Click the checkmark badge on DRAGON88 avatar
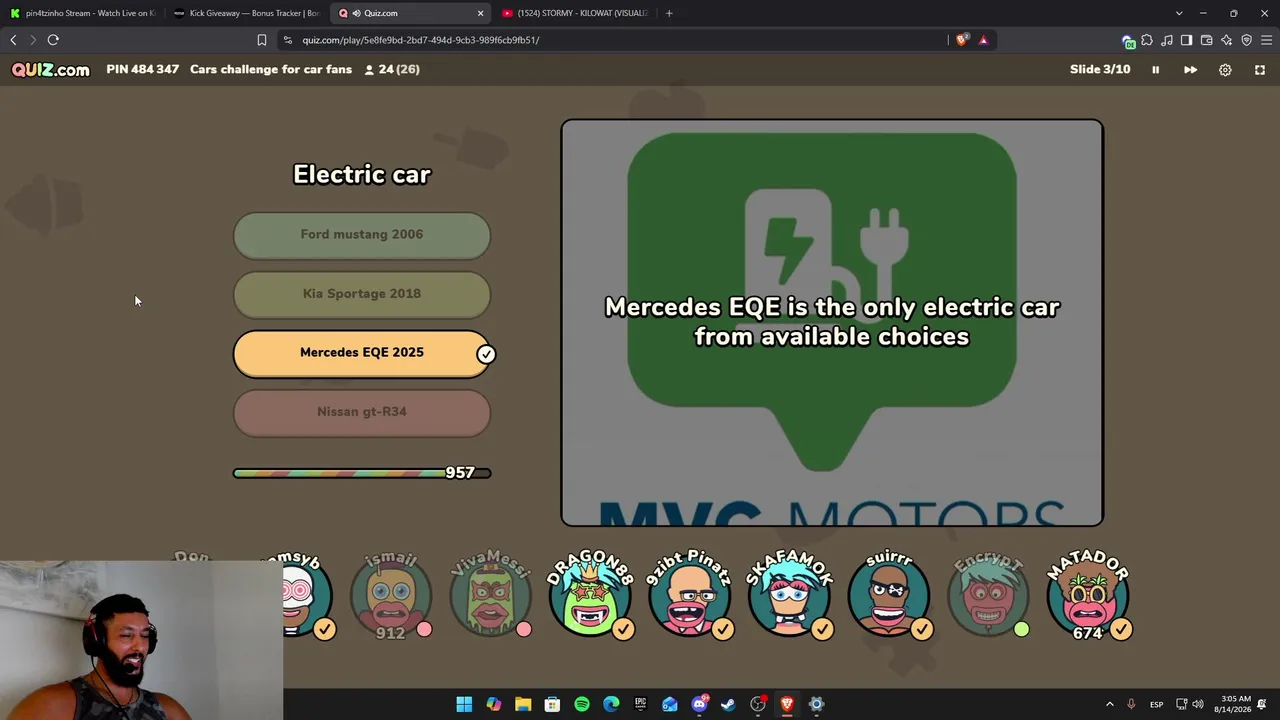 [x=623, y=629]
